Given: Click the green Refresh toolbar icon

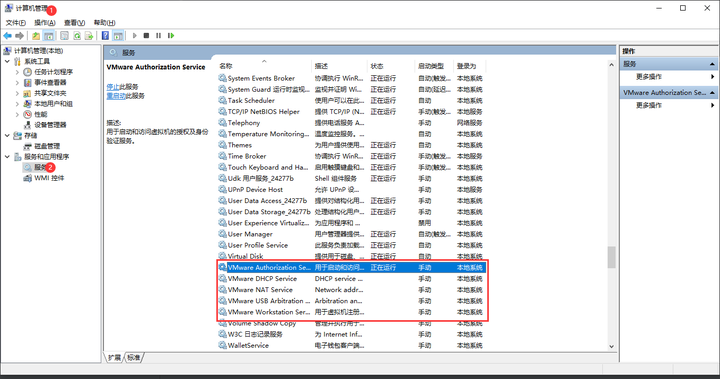Looking at the screenshot, I should [x=77, y=35].
